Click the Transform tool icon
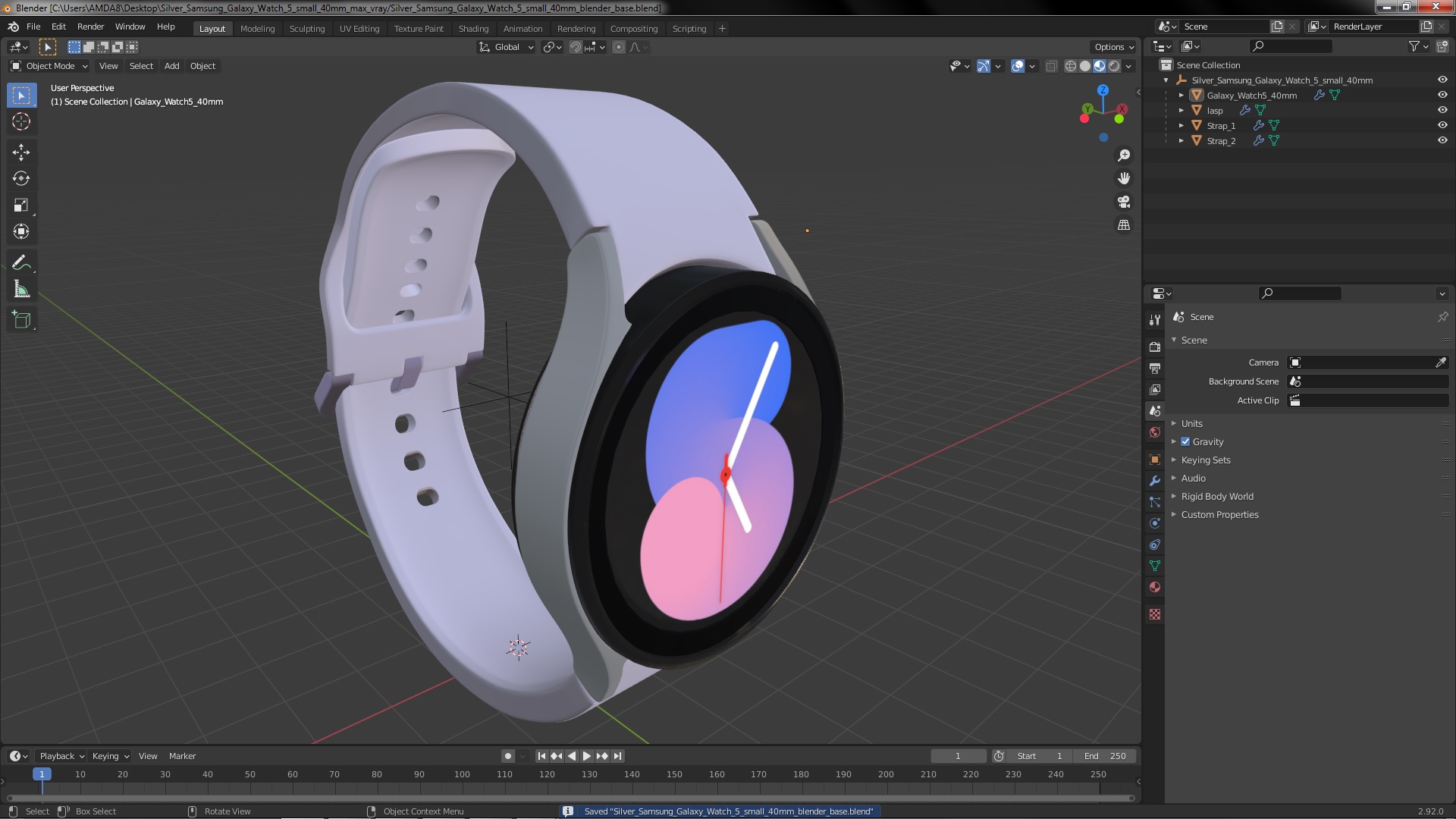Image resolution: width=1456 pixels, height=819 pixels. point(21,232)
